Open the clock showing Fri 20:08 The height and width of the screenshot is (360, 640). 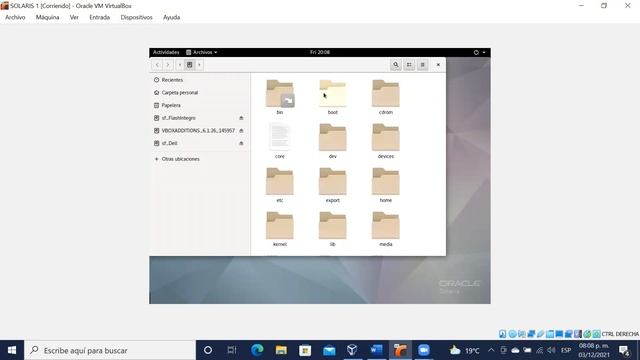pyautogui.click(x=320, y=52)
